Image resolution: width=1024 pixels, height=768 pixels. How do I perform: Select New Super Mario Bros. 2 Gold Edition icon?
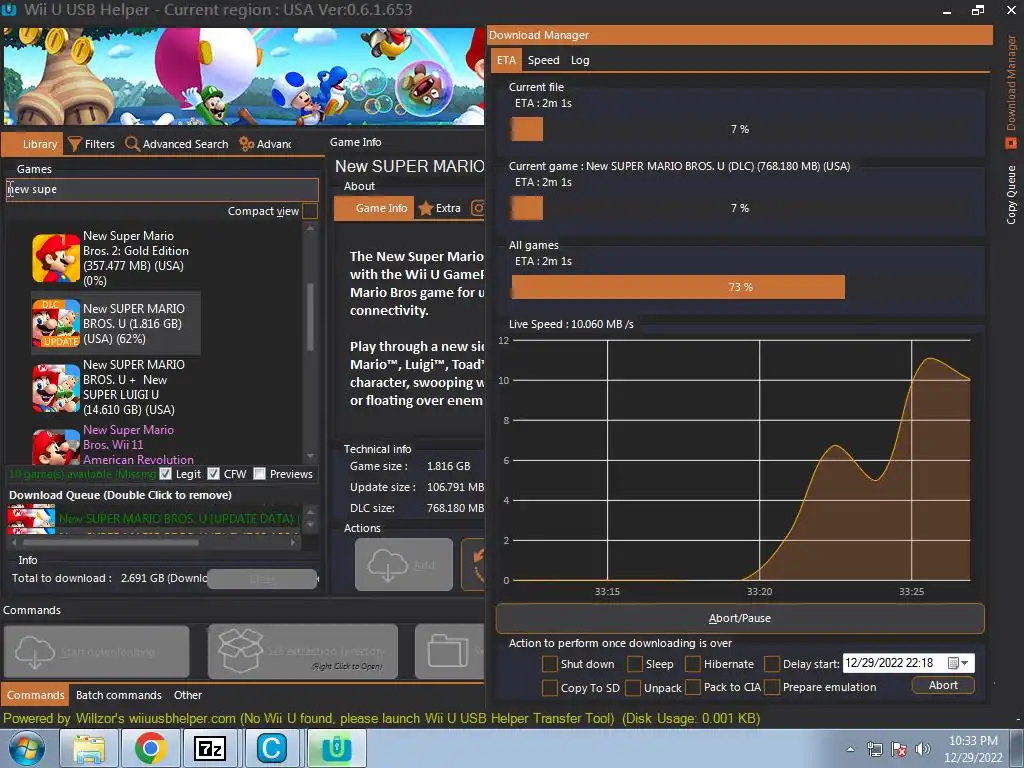56,258
